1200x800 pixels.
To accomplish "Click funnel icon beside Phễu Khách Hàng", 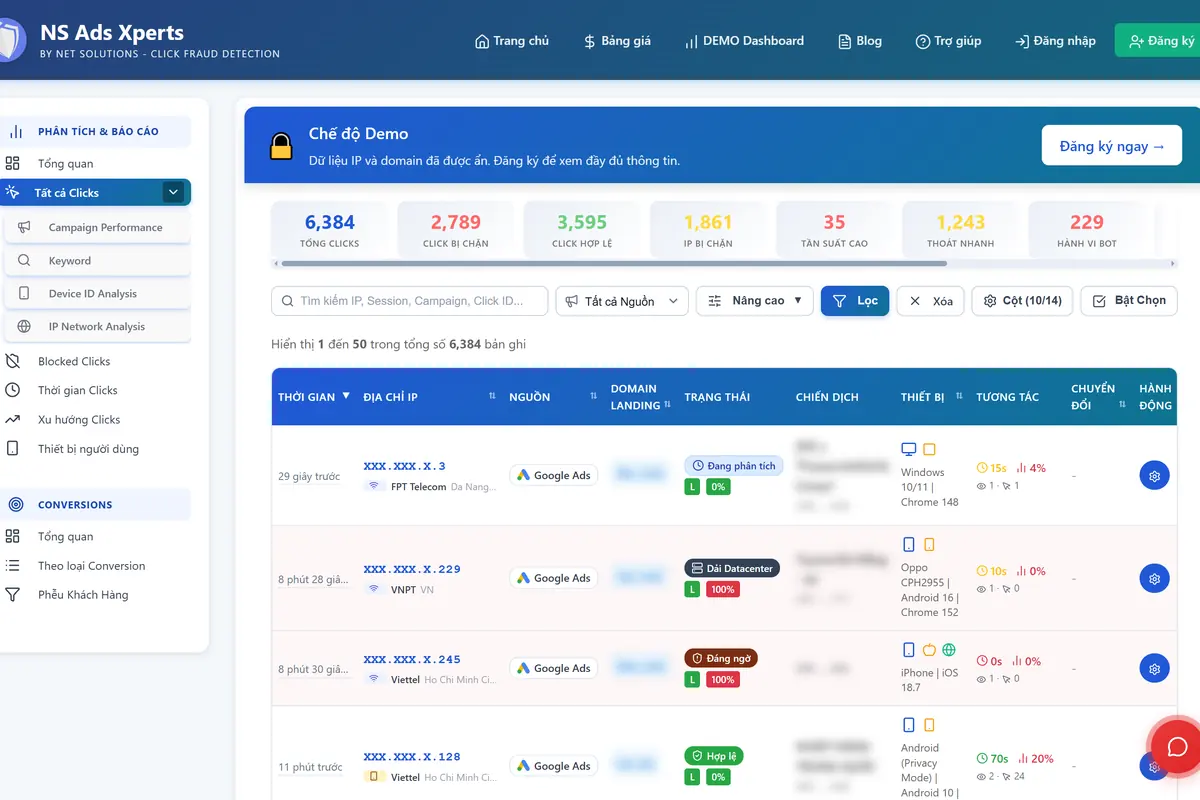I will [13, 595].
